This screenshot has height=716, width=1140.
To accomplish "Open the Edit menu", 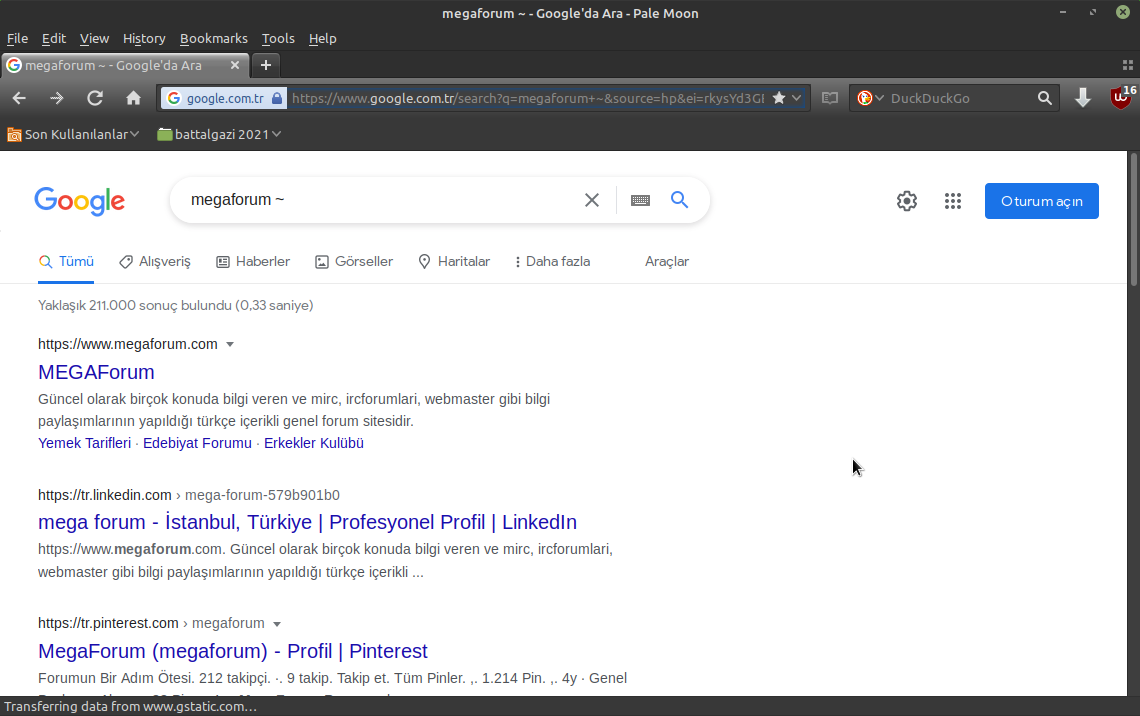I will [x=54, y=39].
